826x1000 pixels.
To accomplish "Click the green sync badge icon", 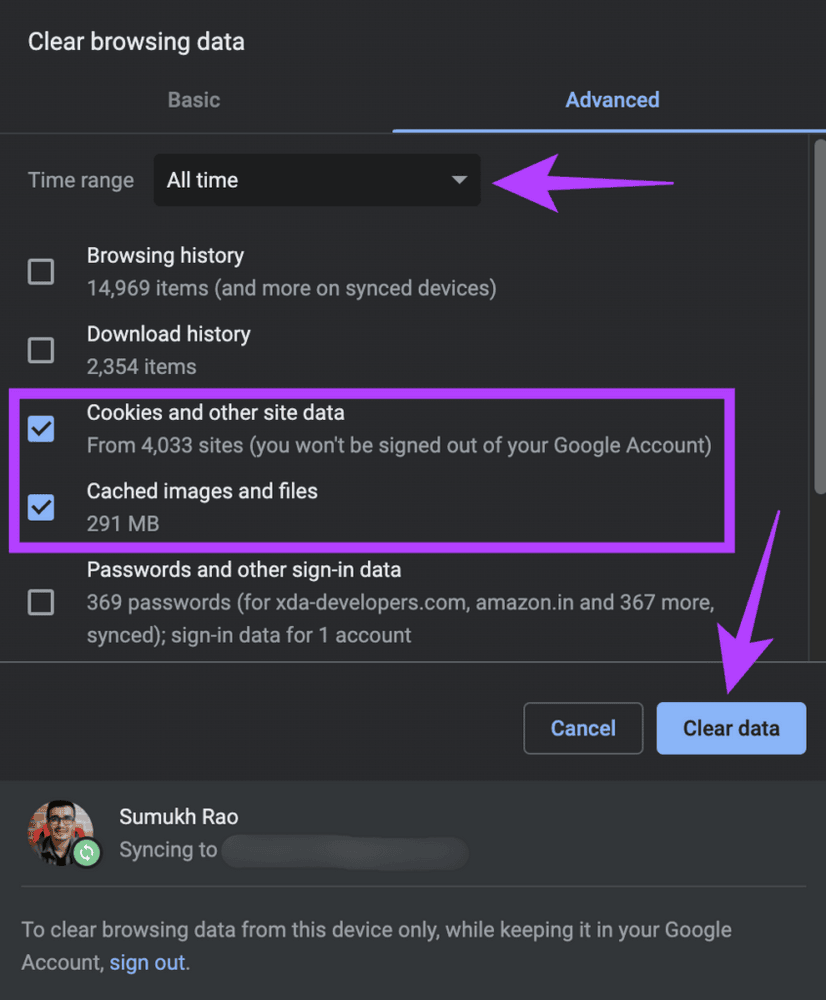I will coord(87,853).
